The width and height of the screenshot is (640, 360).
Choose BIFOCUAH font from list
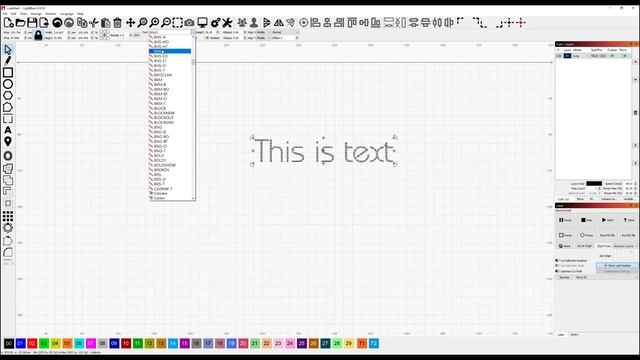pyautogui.click(x=170, y=75)
